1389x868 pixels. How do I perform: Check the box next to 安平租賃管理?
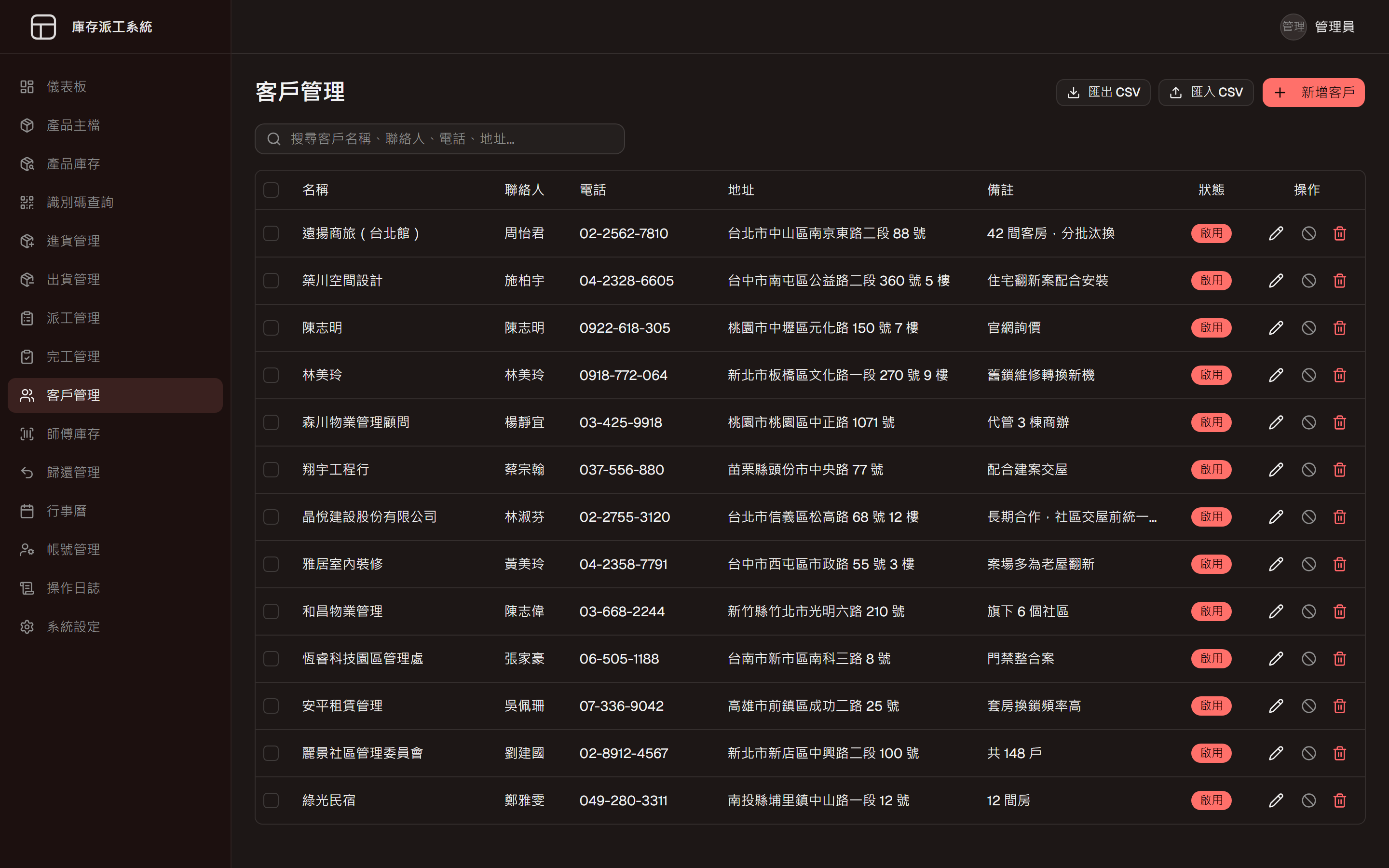(271, 706)
